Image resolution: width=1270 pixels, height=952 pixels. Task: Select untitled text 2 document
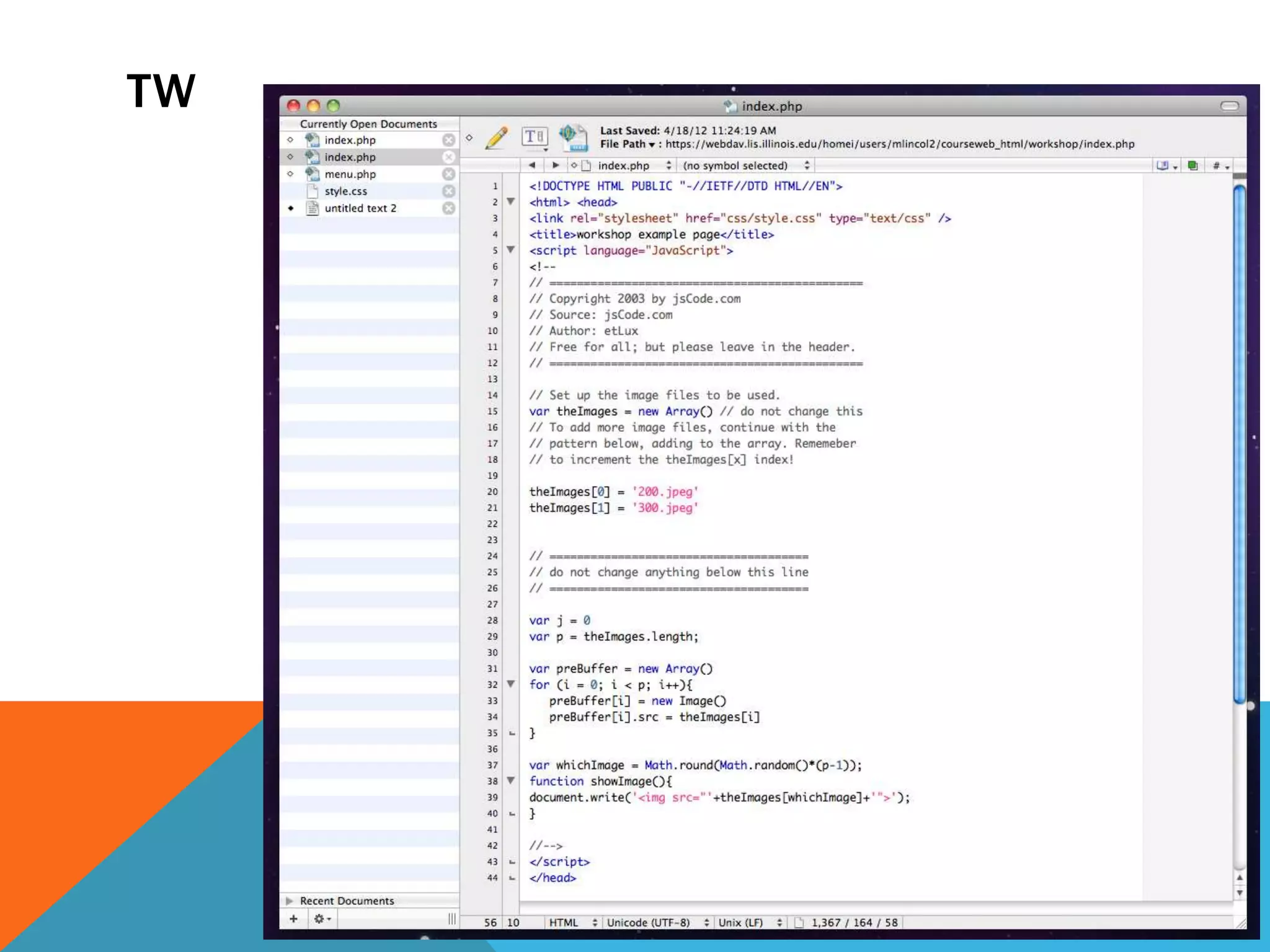(360, 208)
